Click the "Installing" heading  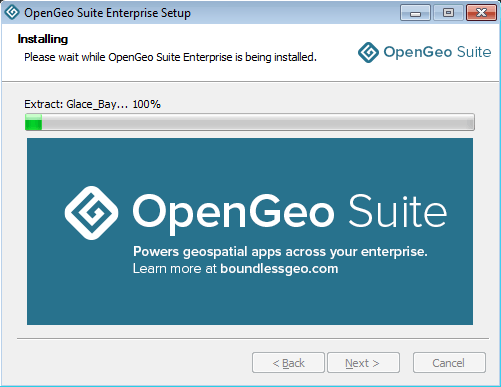43,39
